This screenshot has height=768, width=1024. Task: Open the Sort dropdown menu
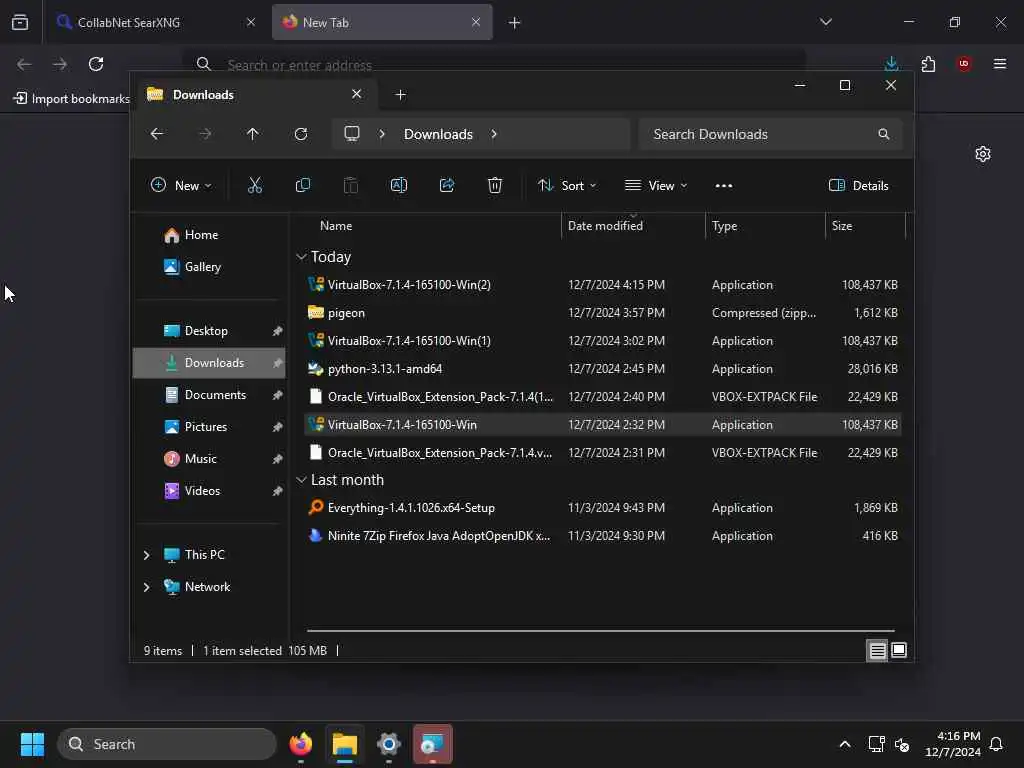pyautogui.click(x=567, y=186)
